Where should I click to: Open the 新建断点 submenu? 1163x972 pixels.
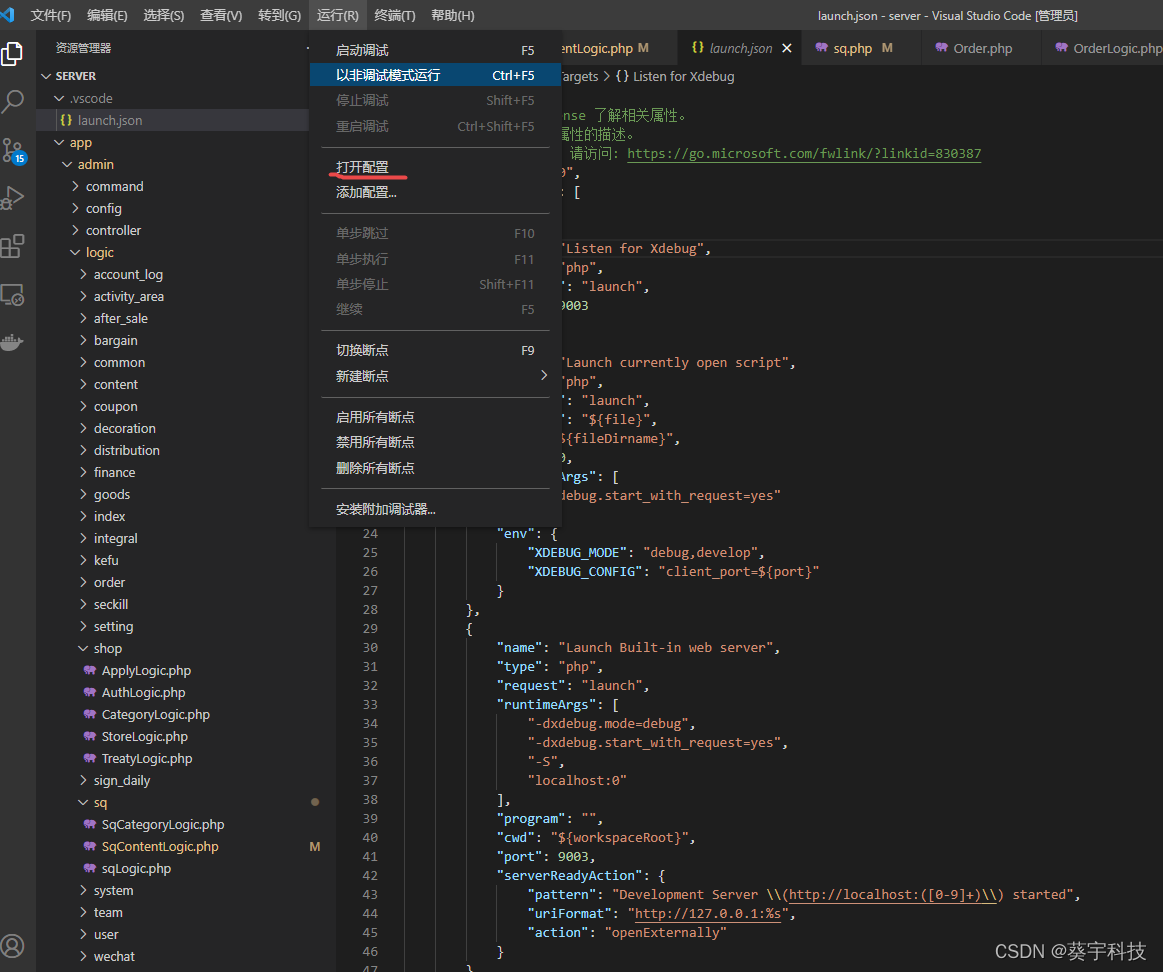435,376
